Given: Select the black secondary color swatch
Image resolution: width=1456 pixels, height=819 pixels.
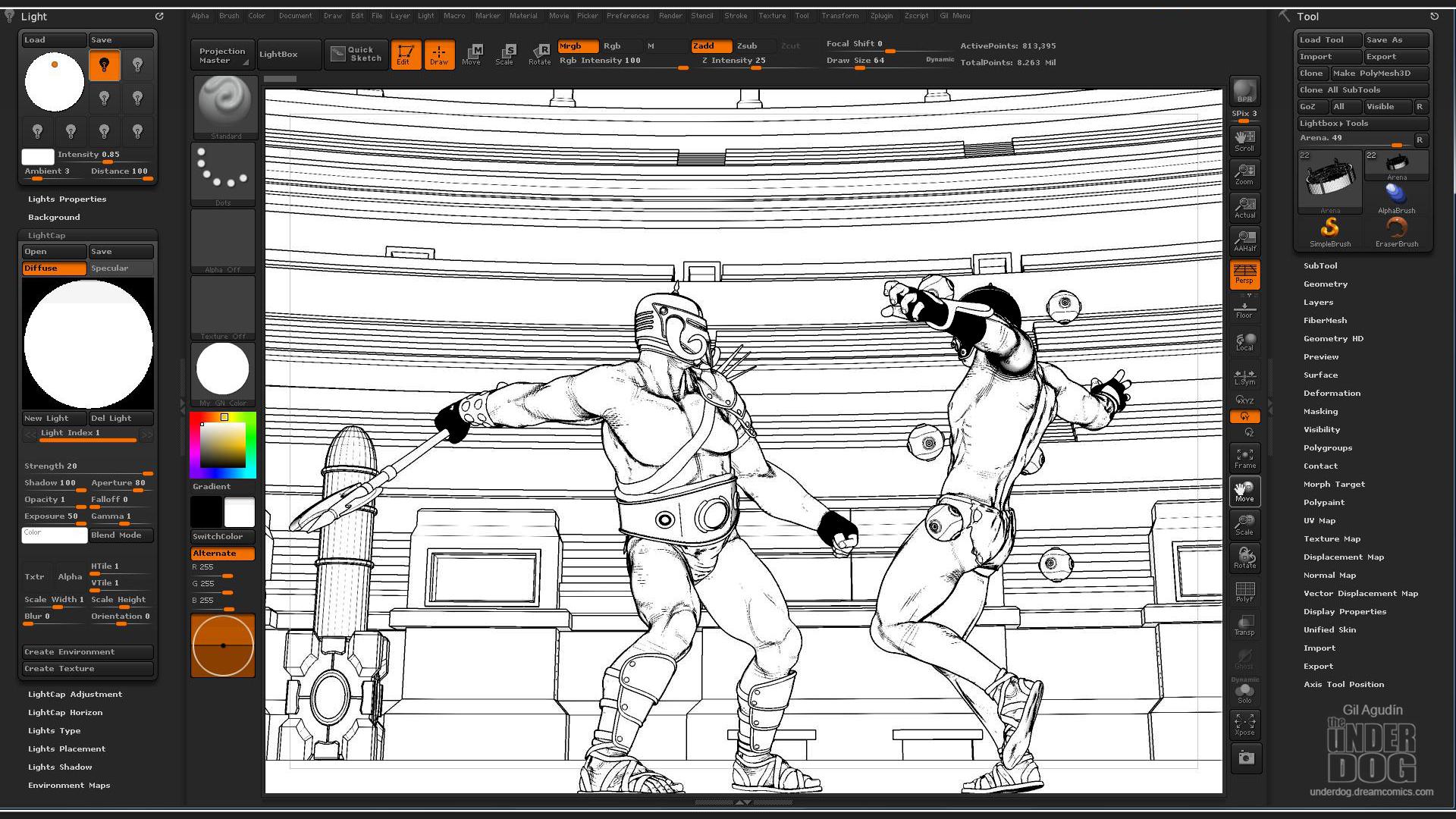Looking at the screenshot, I should 206,512.
